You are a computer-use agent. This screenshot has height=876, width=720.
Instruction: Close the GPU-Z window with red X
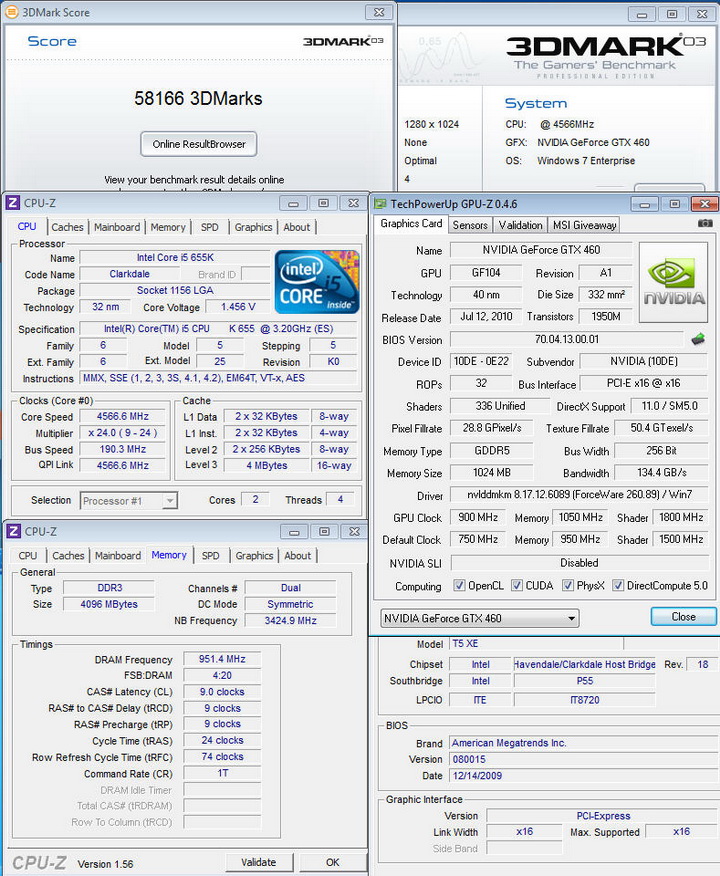704,204
